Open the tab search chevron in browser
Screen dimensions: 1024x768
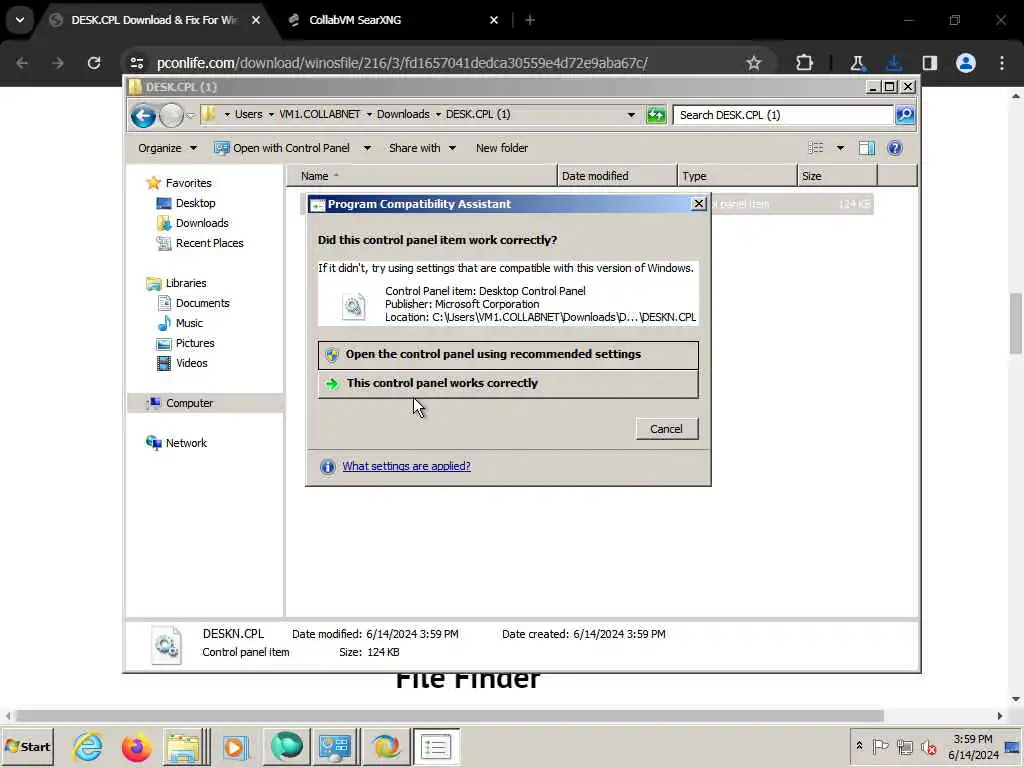tap(20, 20)
